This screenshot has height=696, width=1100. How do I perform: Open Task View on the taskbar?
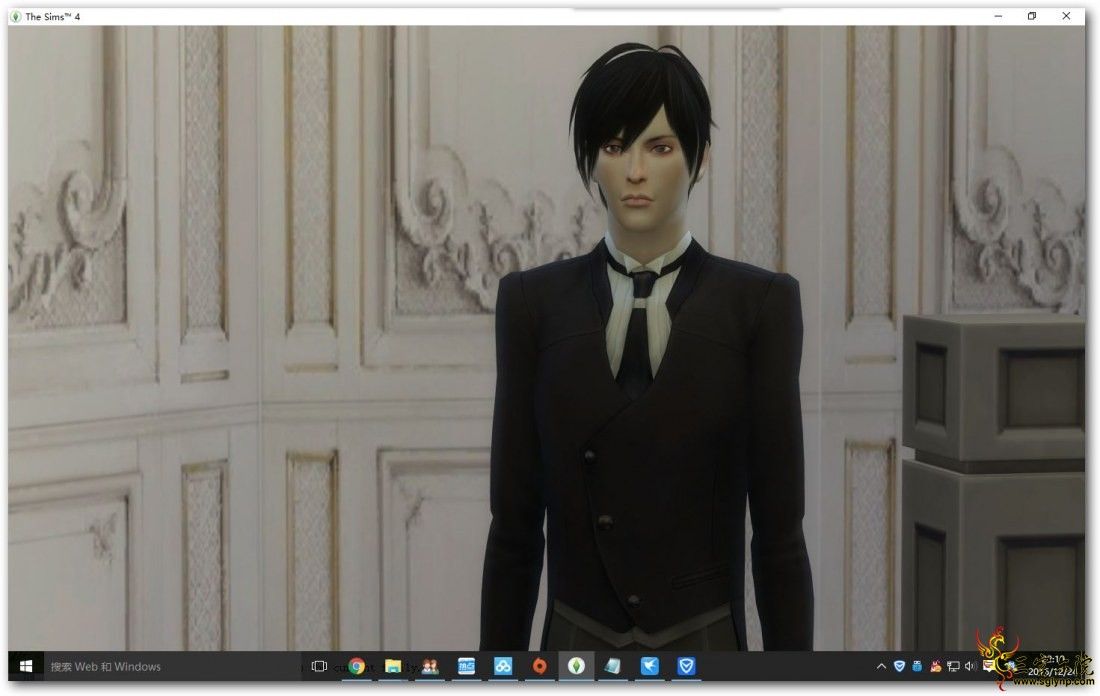coord(319,667)
